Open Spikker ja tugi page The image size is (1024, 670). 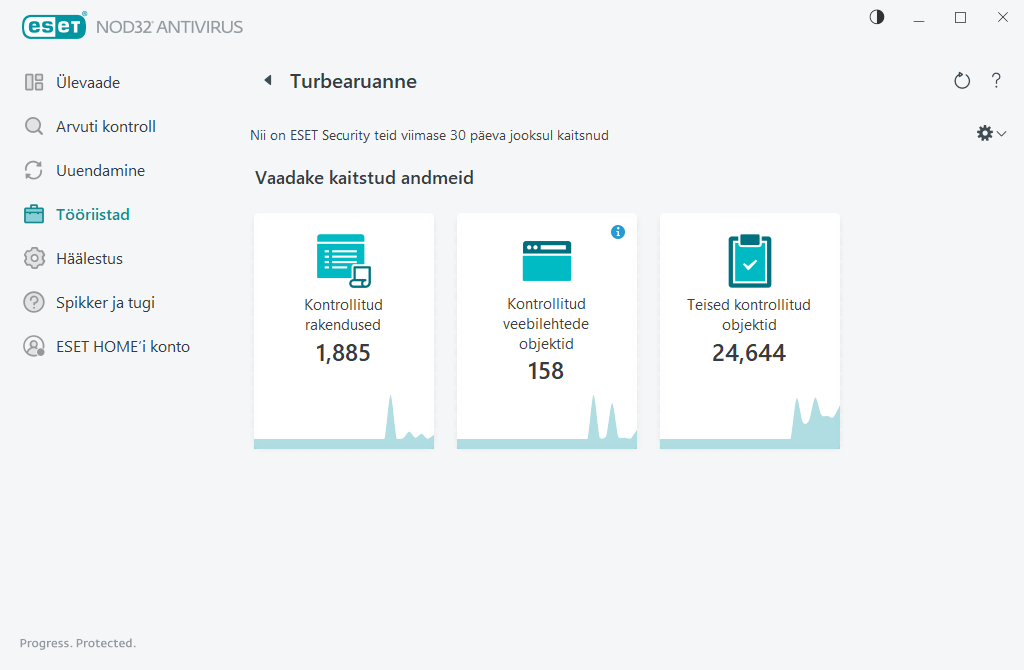[105, 303]
